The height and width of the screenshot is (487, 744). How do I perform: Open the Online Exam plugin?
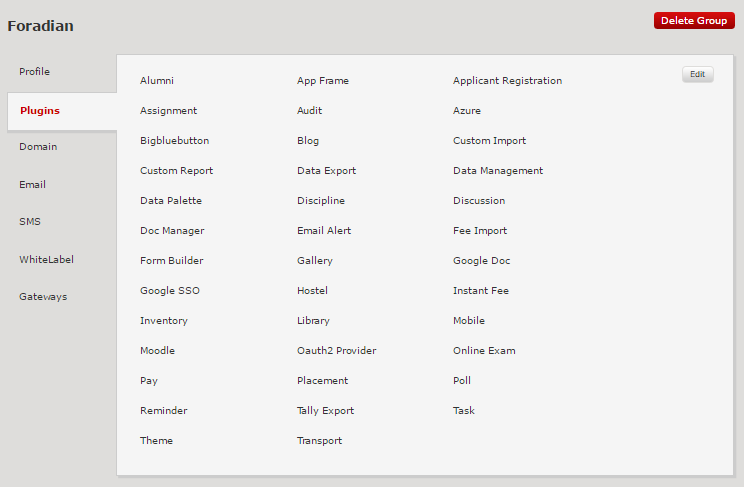point(484,351)
